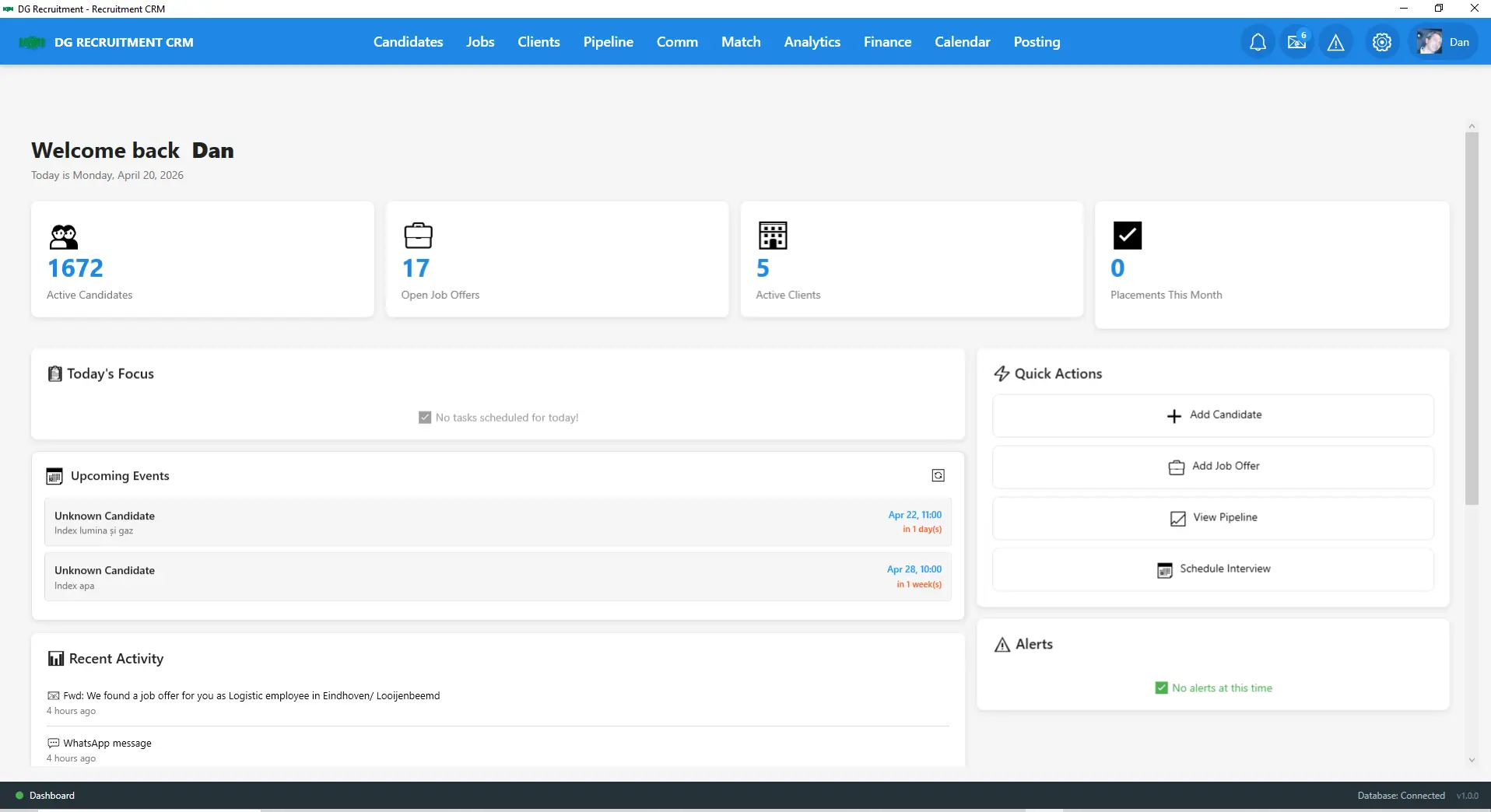Open the notifications bell icon
The height and width of the screenshot is (812, 1491).
(x=1258, y=42)
